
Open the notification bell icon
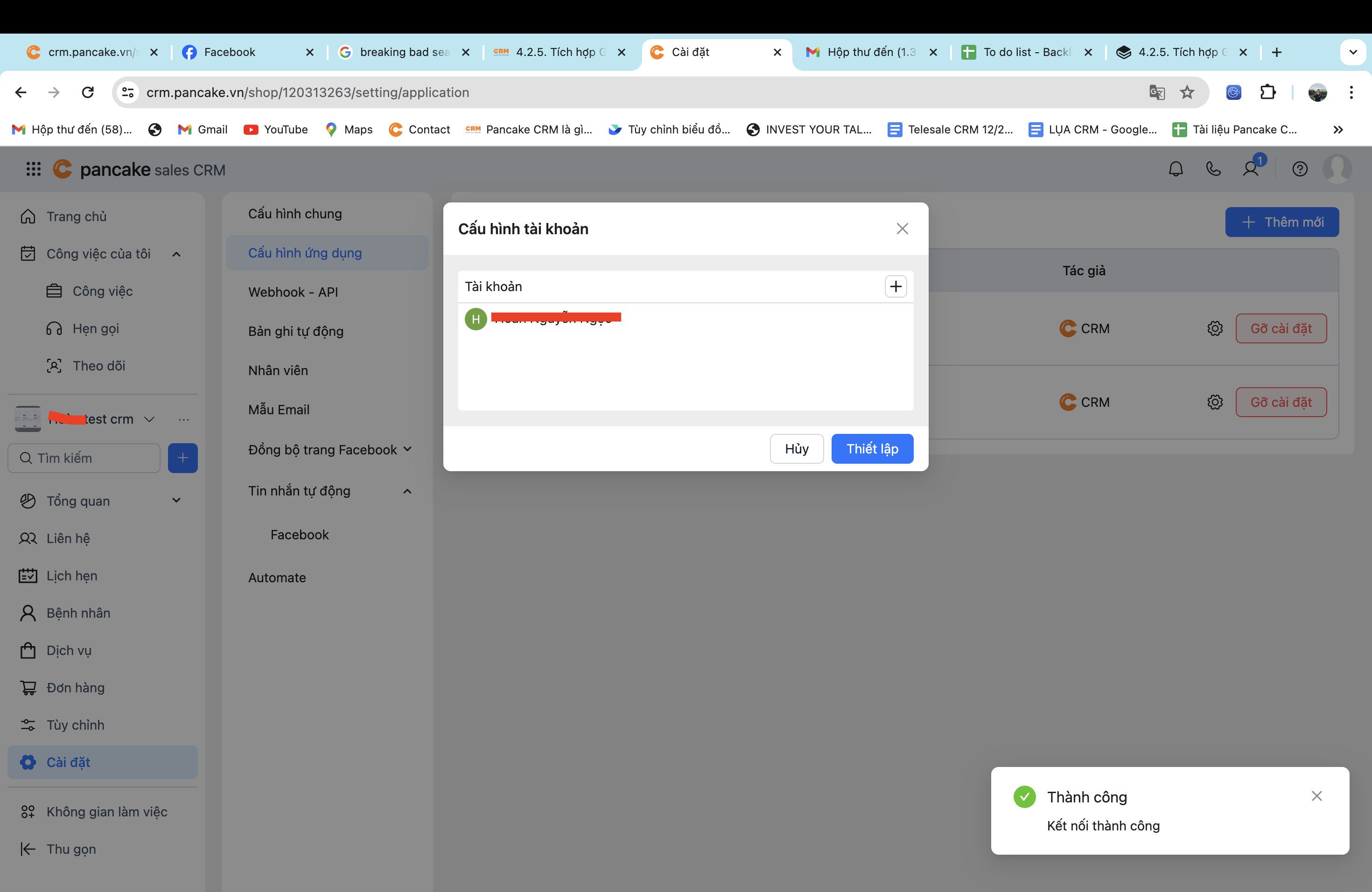point(1176,169)
